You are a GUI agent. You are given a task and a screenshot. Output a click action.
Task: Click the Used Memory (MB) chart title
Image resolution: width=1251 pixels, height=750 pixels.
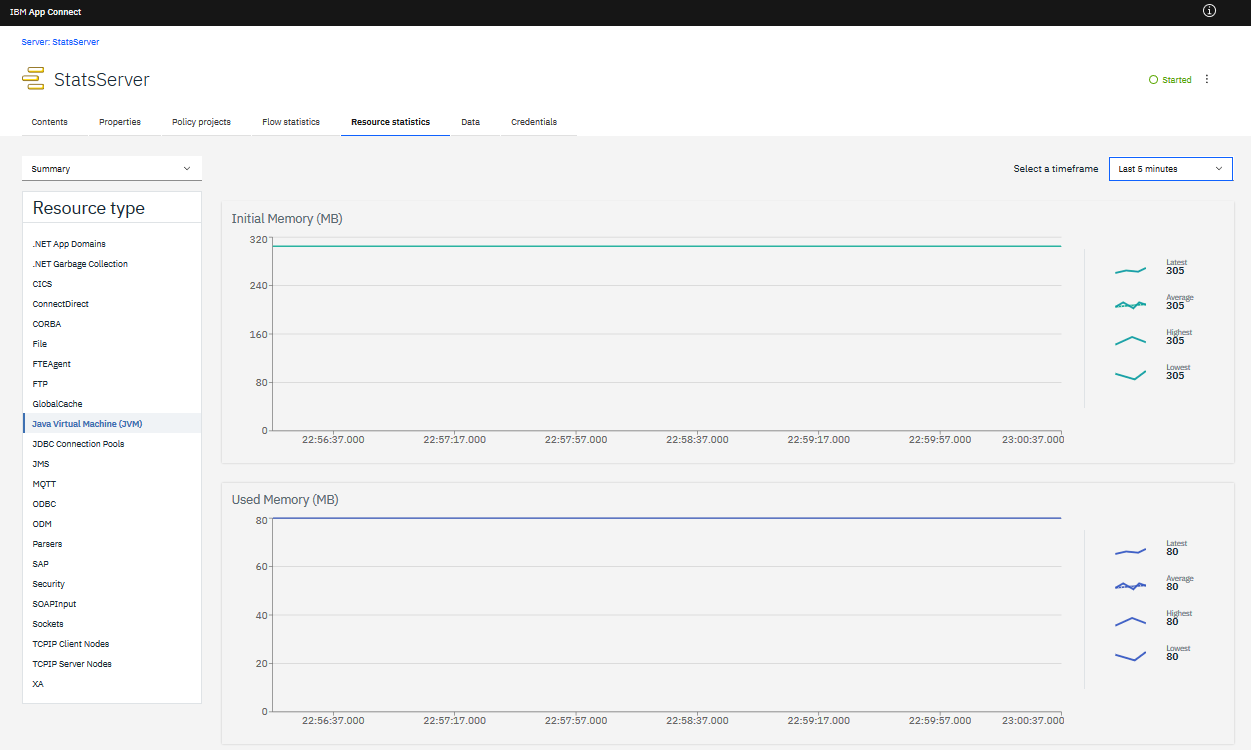285,499
